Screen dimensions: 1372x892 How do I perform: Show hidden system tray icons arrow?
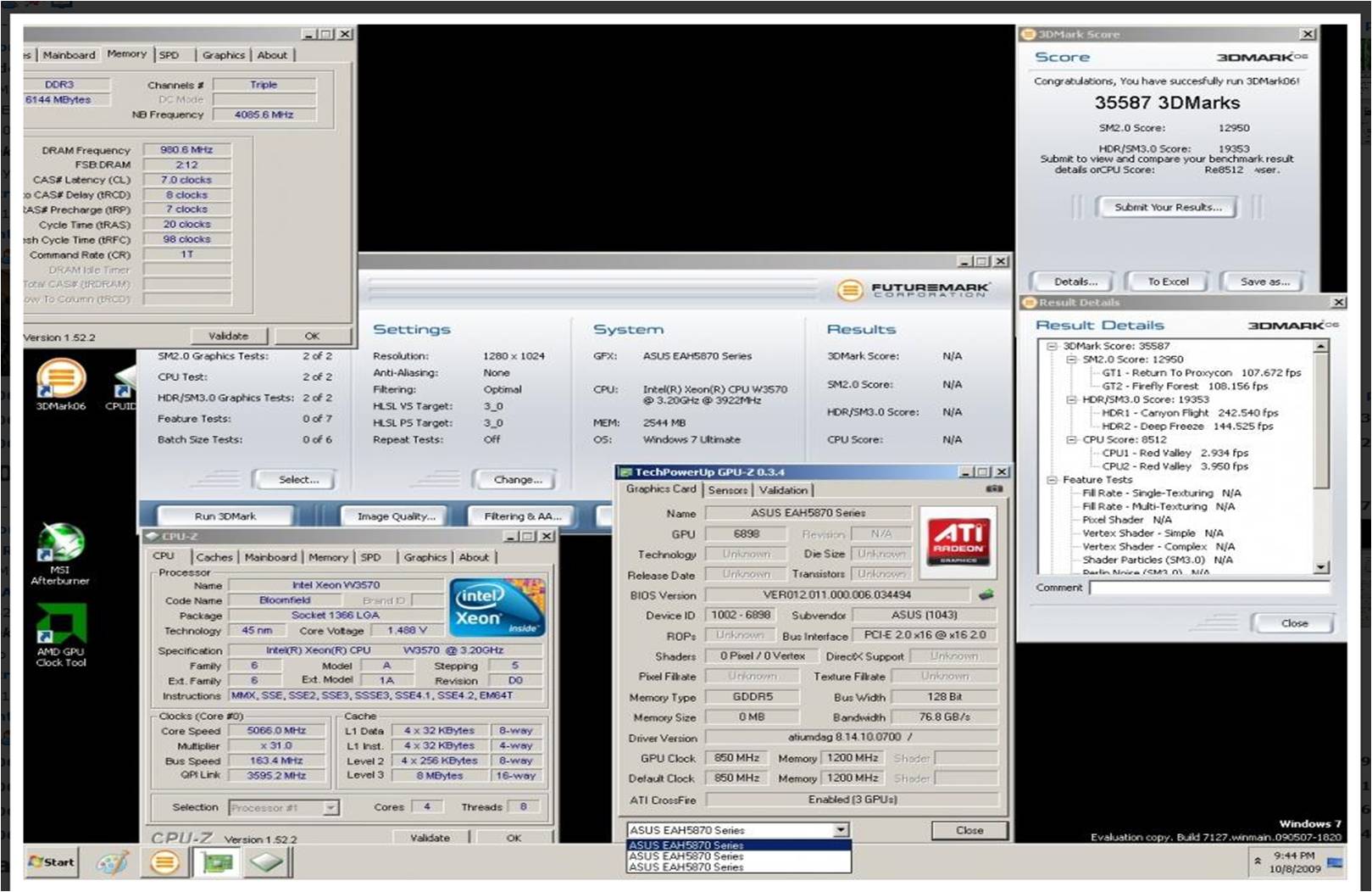click(x=1258, y=861)
